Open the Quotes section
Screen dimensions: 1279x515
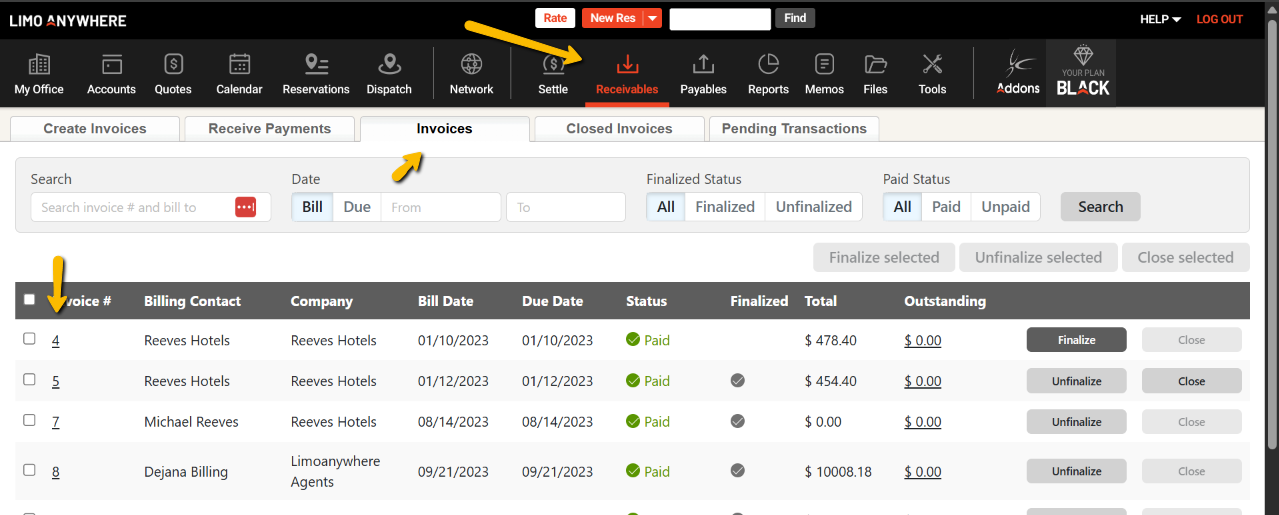coord(173,66)
